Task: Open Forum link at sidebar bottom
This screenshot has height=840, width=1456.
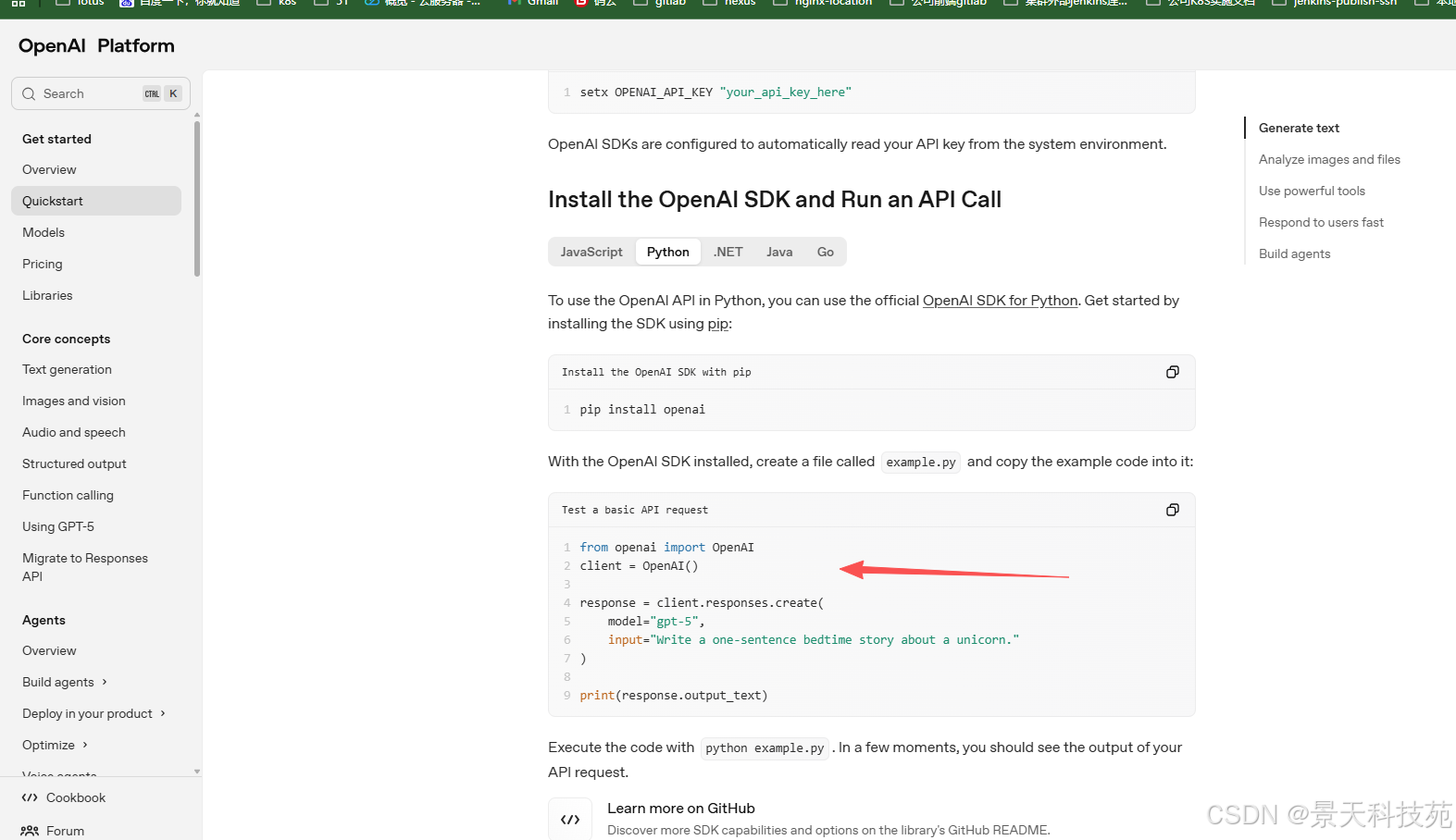Action: tap(65, 831)
